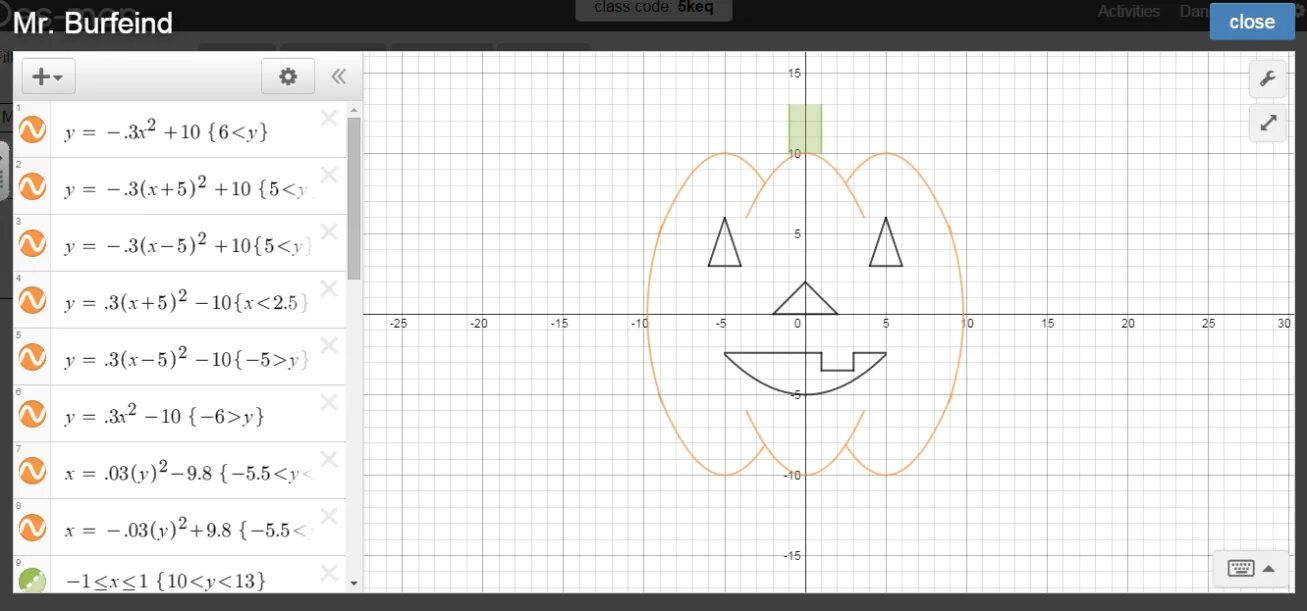
Task: Edit expression y = .3(x+5)² - 10 {x<2.5}
Action: (185, 302)
